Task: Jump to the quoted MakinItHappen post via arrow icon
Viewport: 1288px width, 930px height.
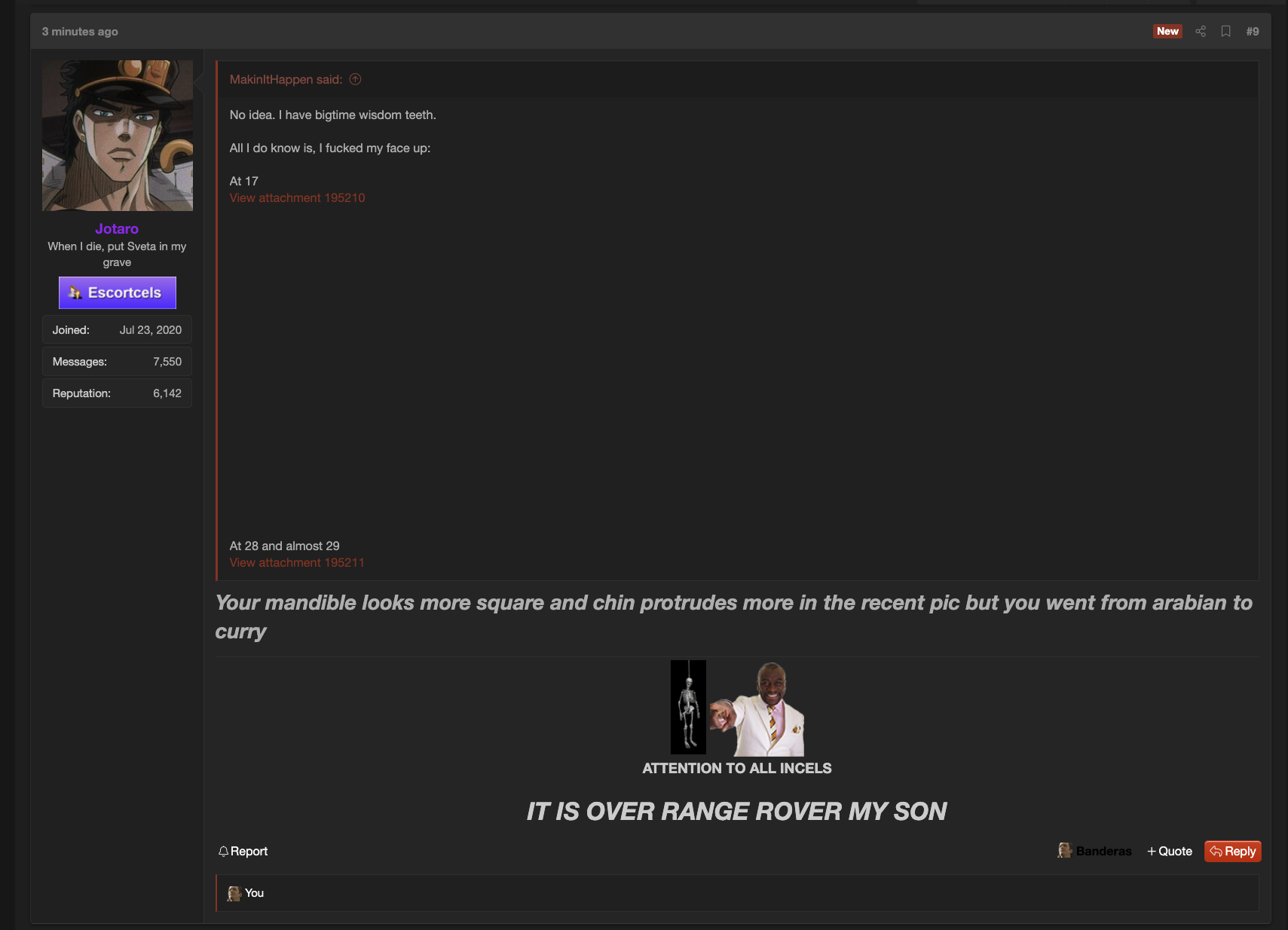Action: pyautogui.click(x=356, y=79)
